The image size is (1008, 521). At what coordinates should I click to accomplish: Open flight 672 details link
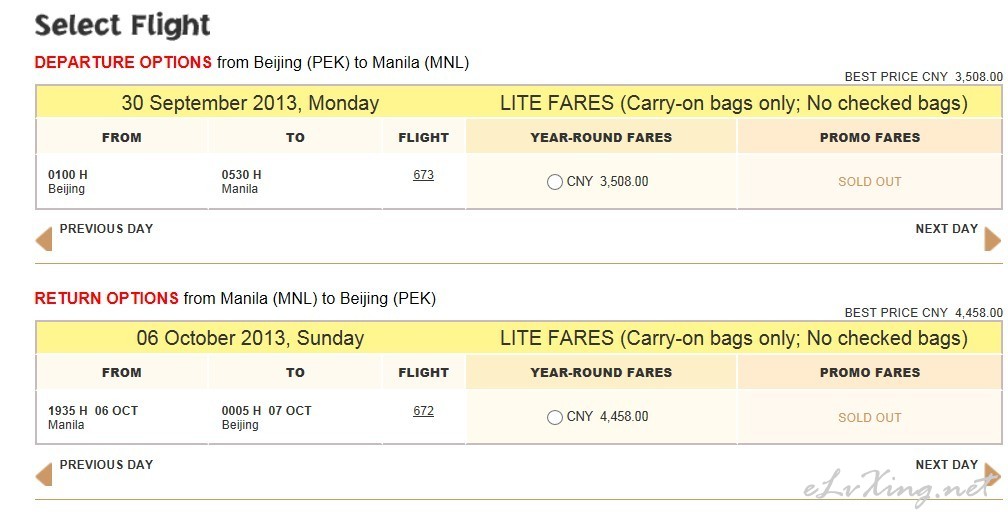tap(423, 410)
